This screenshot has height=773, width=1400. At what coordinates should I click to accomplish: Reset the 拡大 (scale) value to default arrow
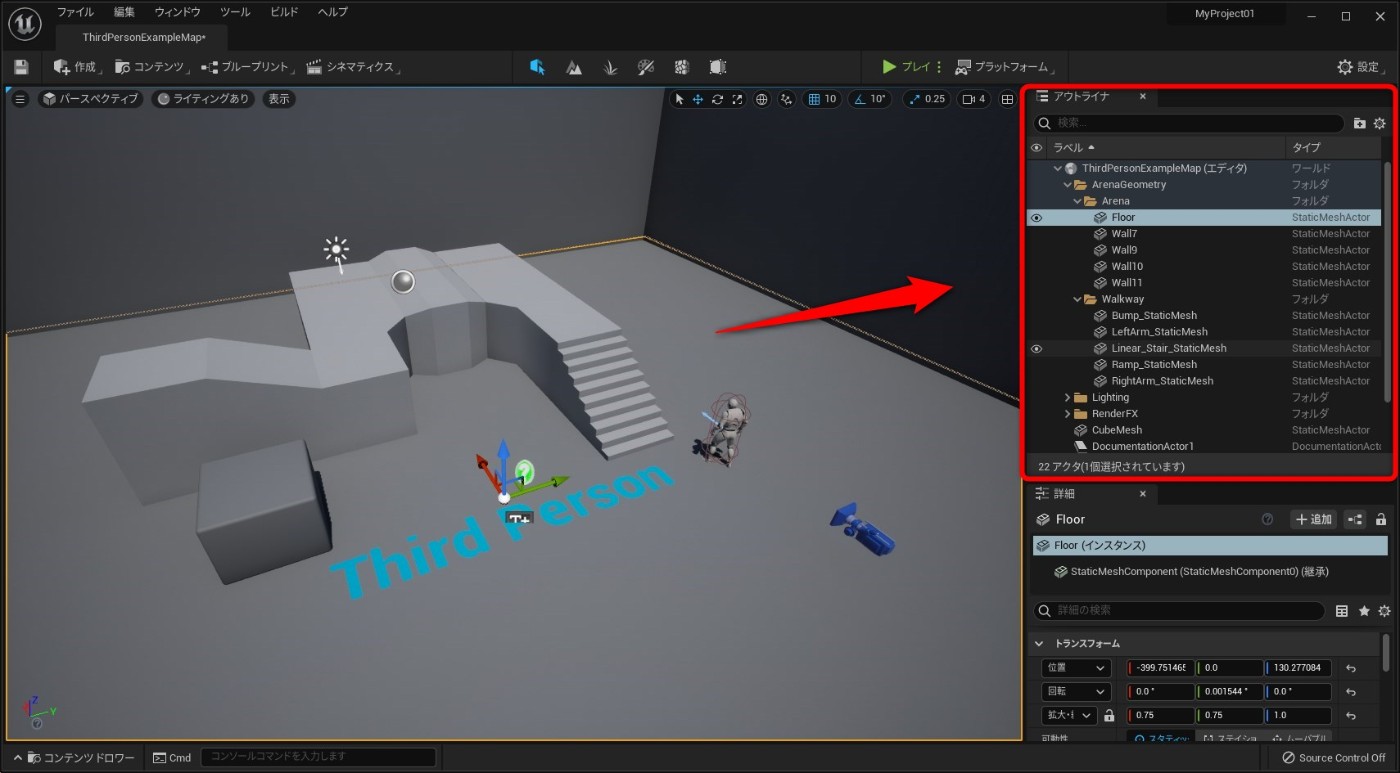pyautogui.click(x=1350, y=716)
